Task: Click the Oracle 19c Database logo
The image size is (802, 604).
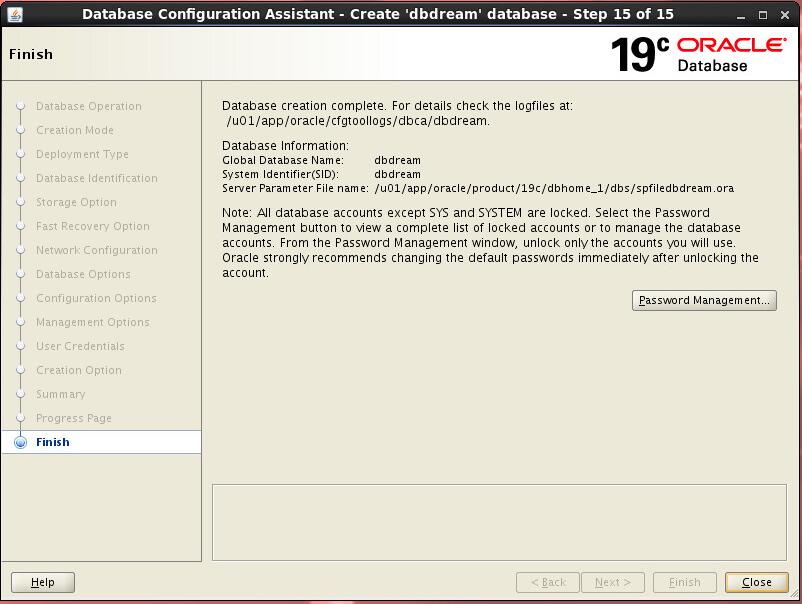Action: pos(698,54)
